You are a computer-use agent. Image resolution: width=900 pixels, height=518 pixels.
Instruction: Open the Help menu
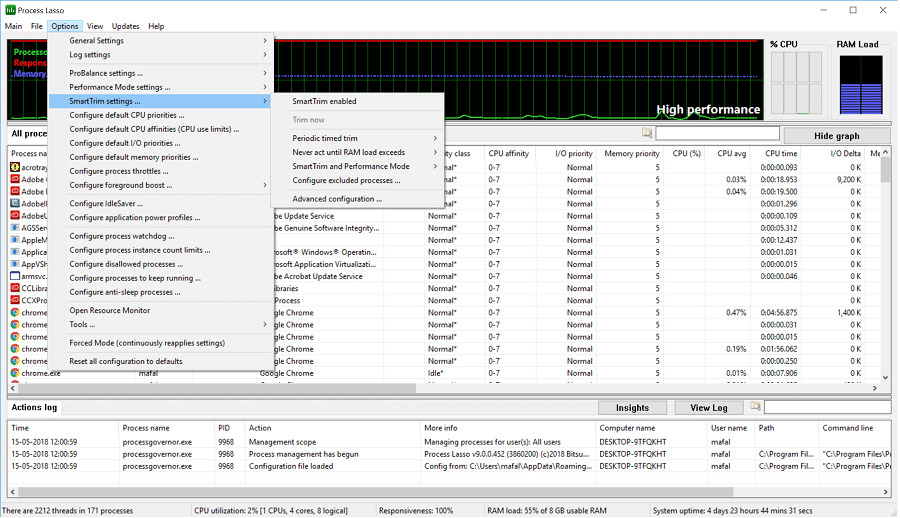click(x=156, y=26)
